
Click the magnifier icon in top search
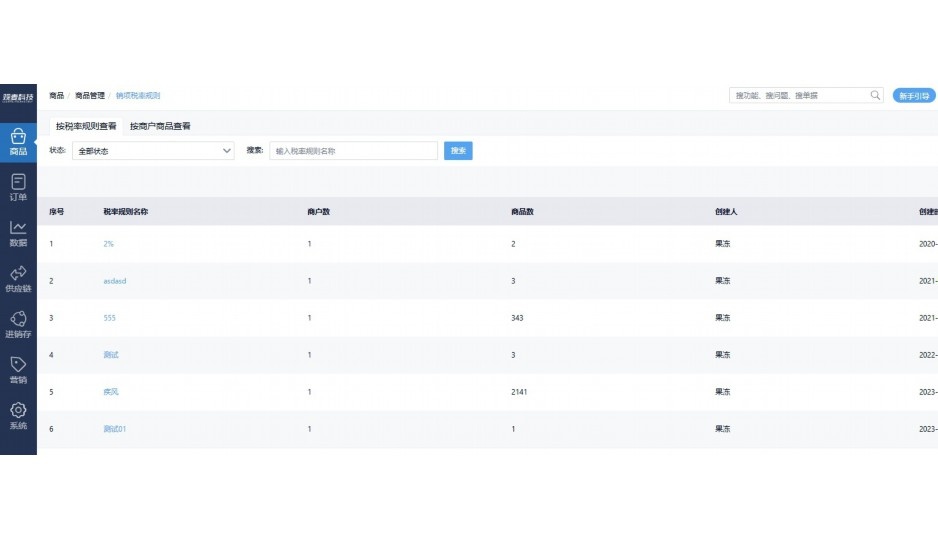tap(875, 96)
